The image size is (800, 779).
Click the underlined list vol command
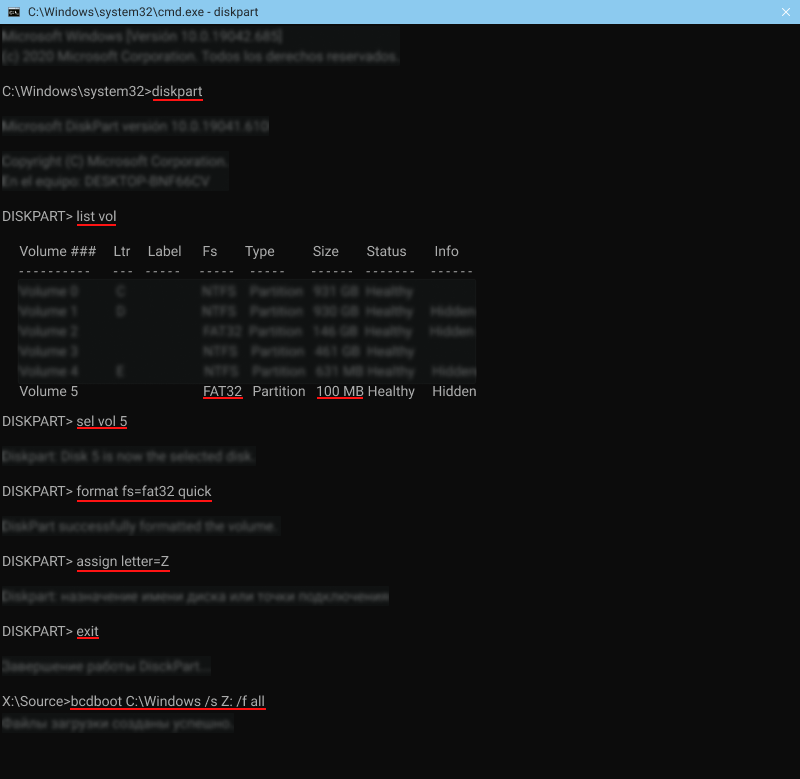point(98,216)
